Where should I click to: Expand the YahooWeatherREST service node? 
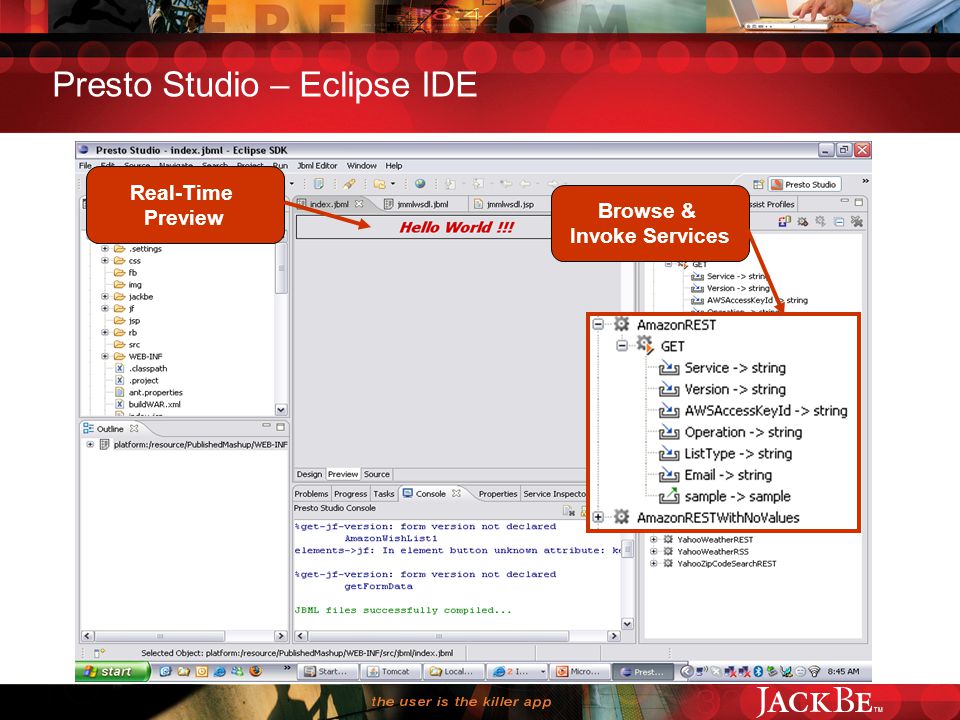653,539
